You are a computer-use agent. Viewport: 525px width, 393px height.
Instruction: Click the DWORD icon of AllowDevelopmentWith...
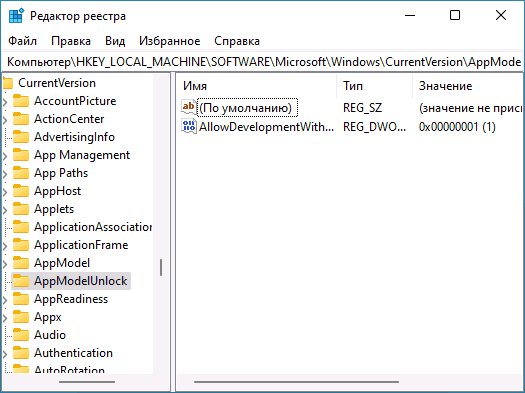click(x=189, y=126)
